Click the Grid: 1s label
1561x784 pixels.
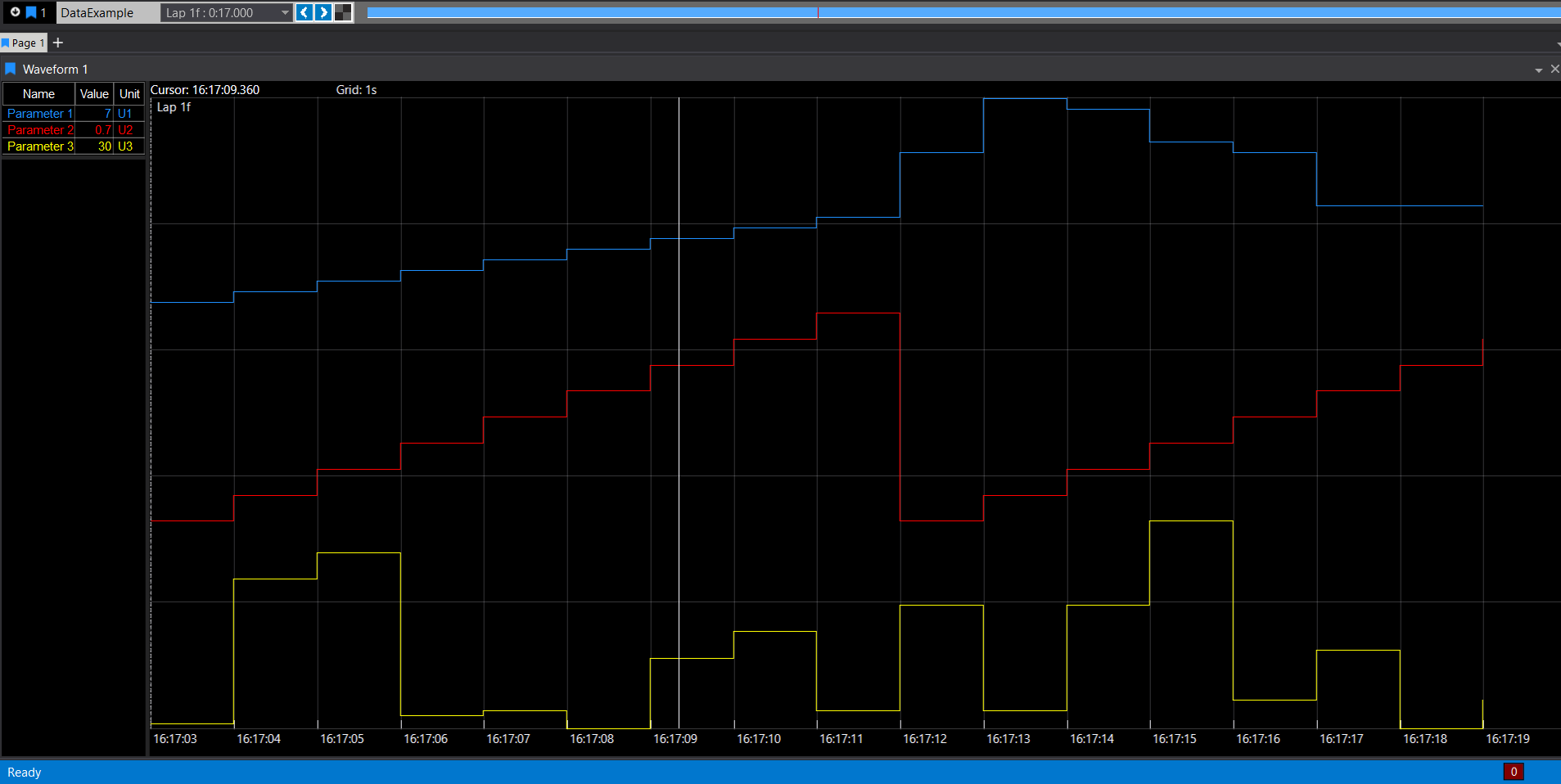click(x=356, y=90)
